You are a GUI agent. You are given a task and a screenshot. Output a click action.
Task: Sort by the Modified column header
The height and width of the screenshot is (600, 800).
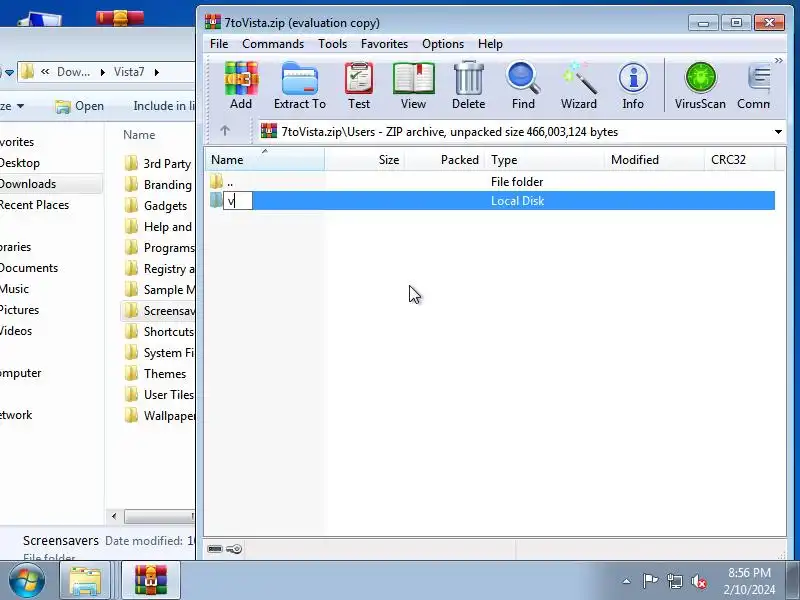coord(654,160)
